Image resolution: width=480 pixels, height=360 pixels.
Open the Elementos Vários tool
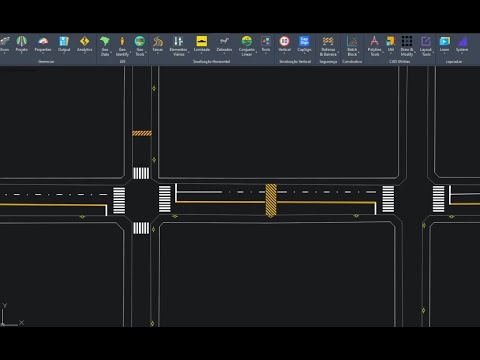(179, 46)
